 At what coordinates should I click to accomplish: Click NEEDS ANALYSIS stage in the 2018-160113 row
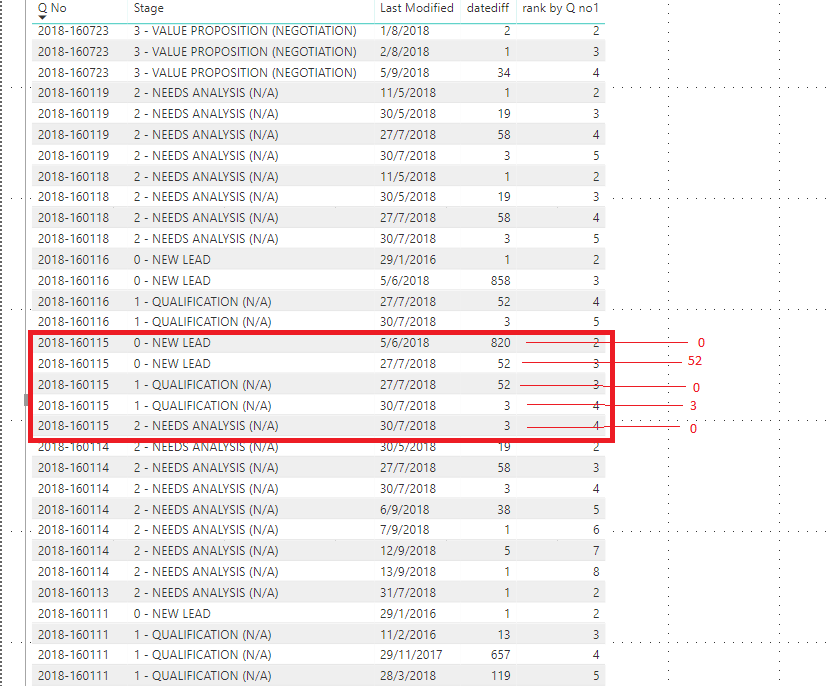coord(206,593)
